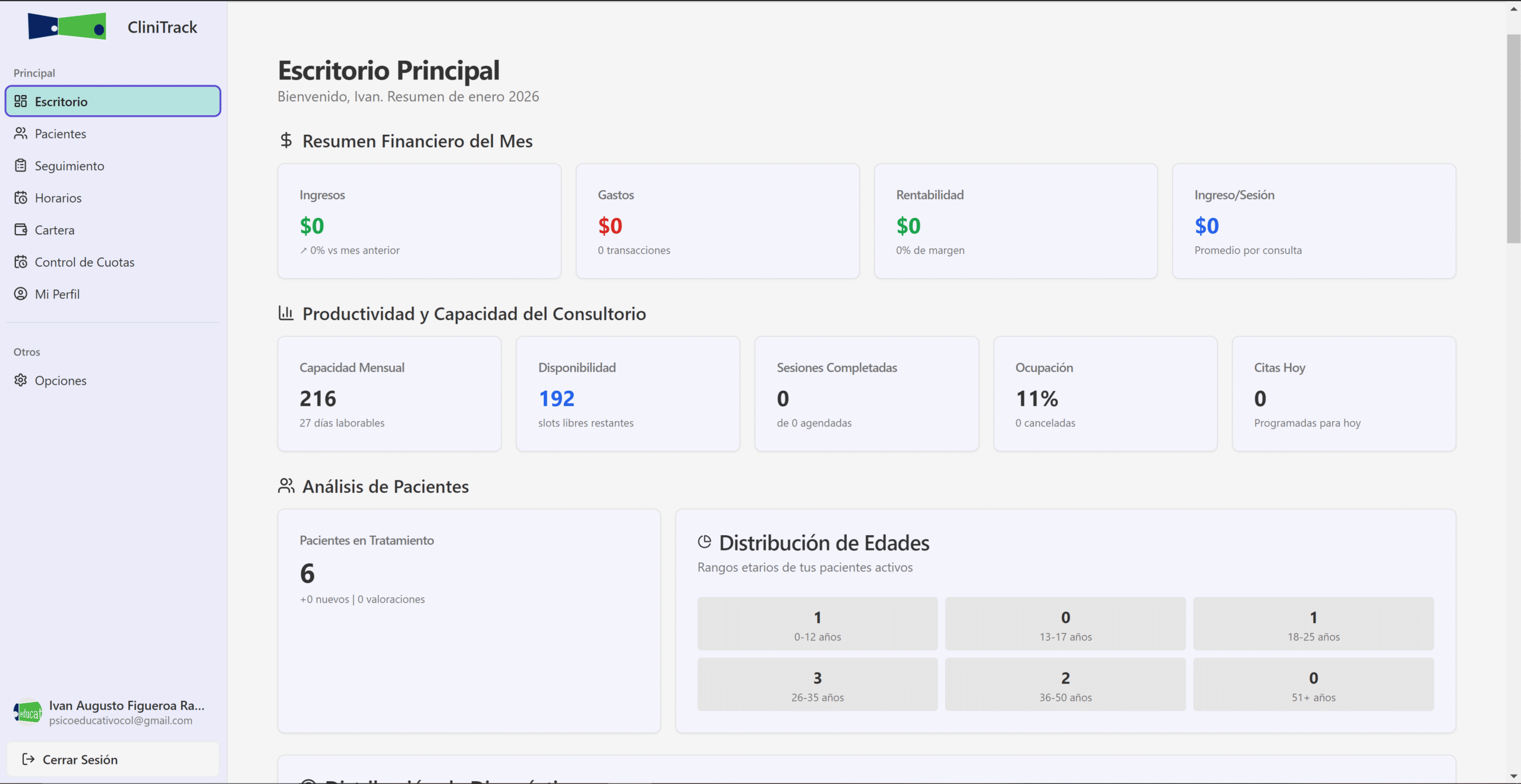1521x784 pixels.
Task: Click the CliniTrack logo image
Action: (67, 27)
